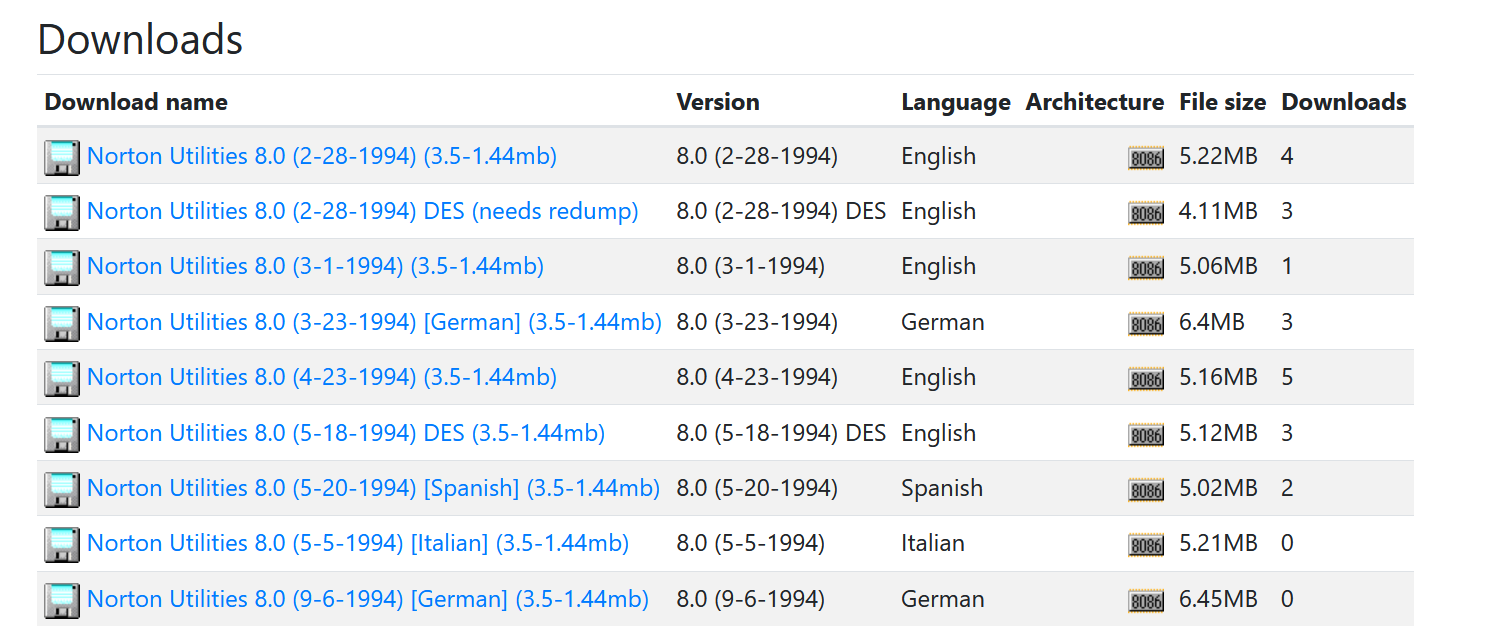Click downloads count 2 in Spanish row
Image resolution: width=1506 pixels, height=639 pixels.
point(1287,488)
